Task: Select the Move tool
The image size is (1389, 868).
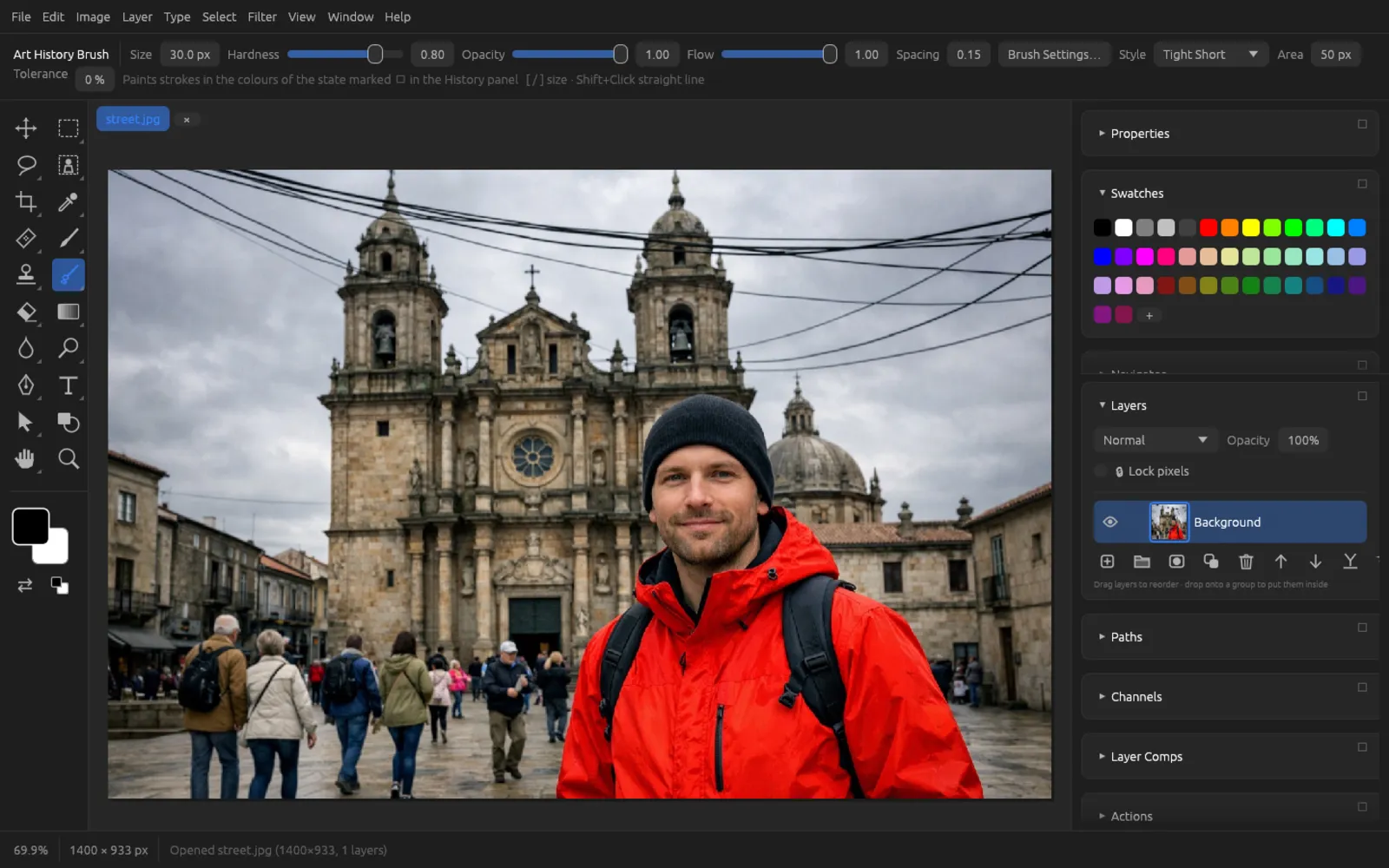Action: tap(26, 128)
